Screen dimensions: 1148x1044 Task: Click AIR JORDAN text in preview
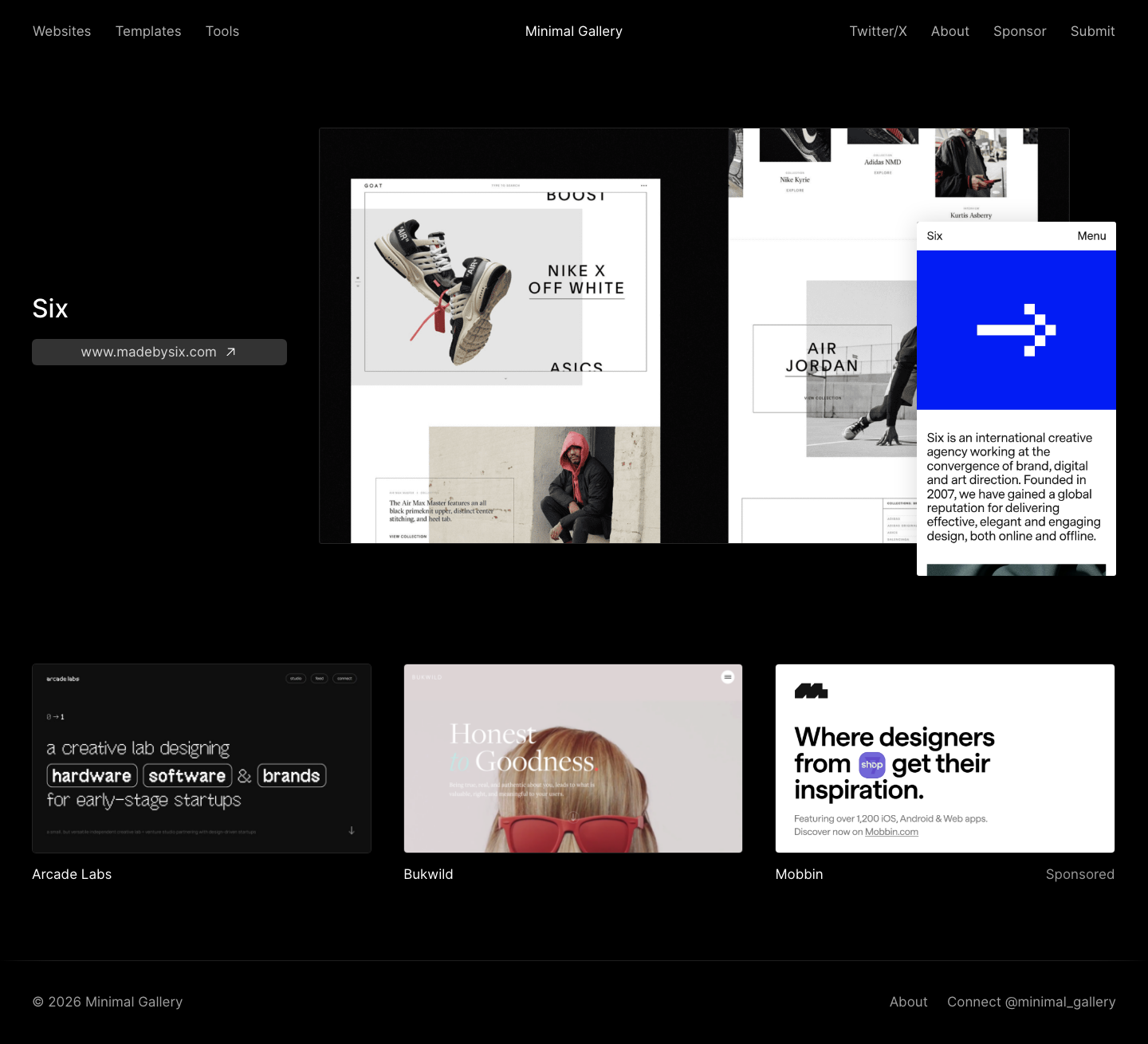pos(822,357)
